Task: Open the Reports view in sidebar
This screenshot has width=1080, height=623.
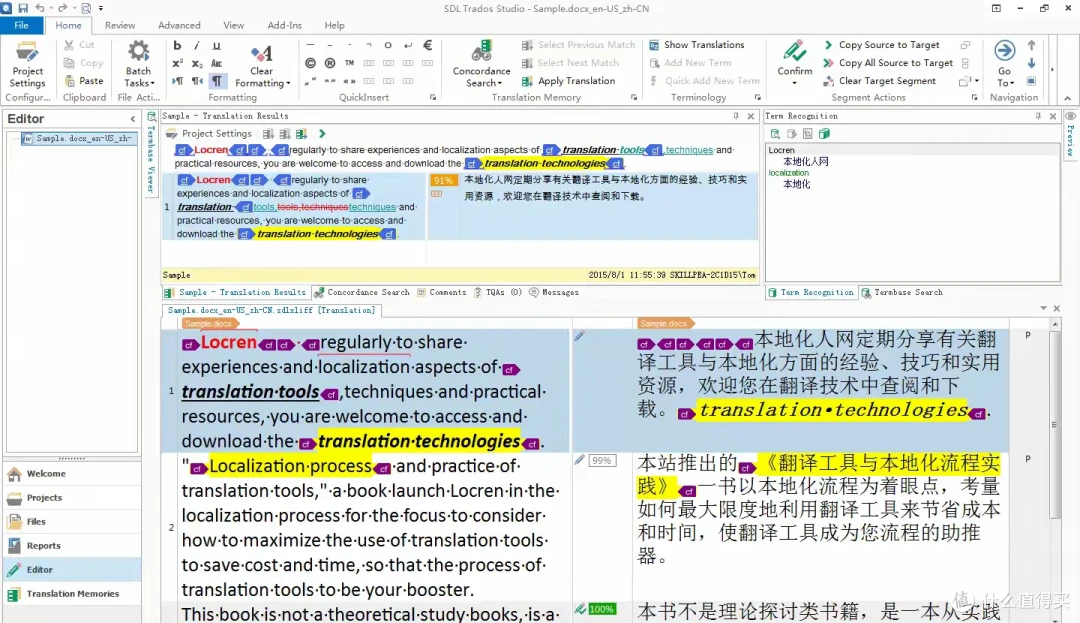Action: (72, 546)
